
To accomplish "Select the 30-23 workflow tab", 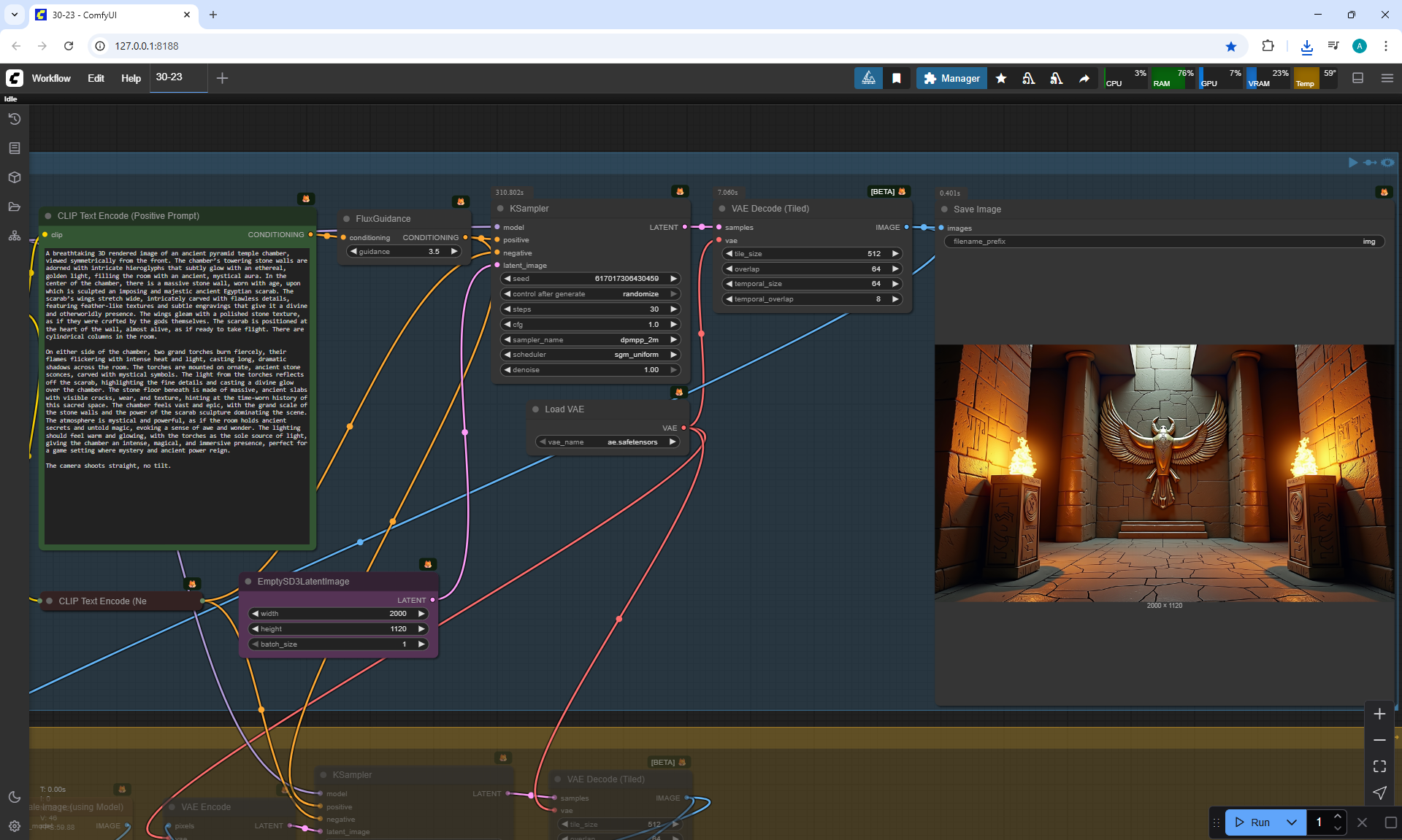I will (x=169, y=77).
